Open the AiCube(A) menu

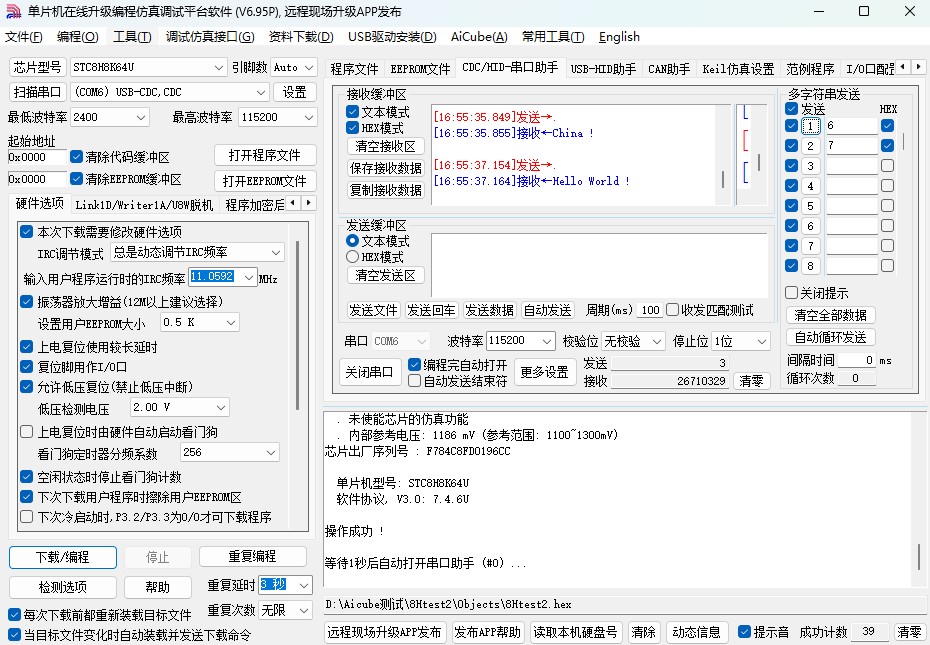coord(479,37)
